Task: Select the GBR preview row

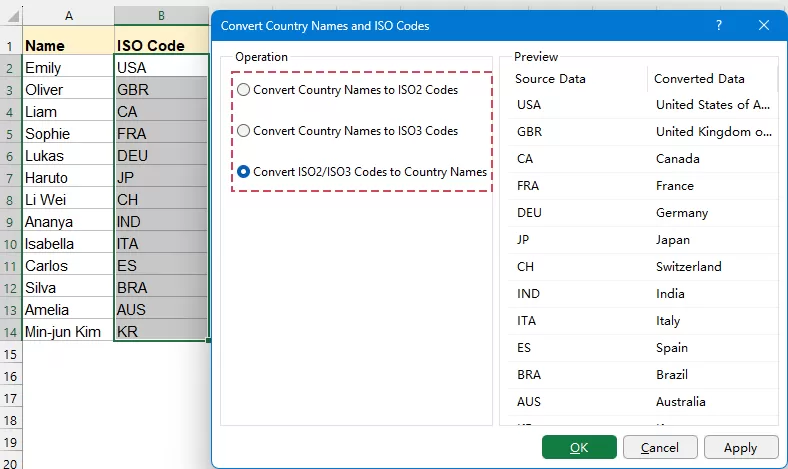Action: (643, 132)
